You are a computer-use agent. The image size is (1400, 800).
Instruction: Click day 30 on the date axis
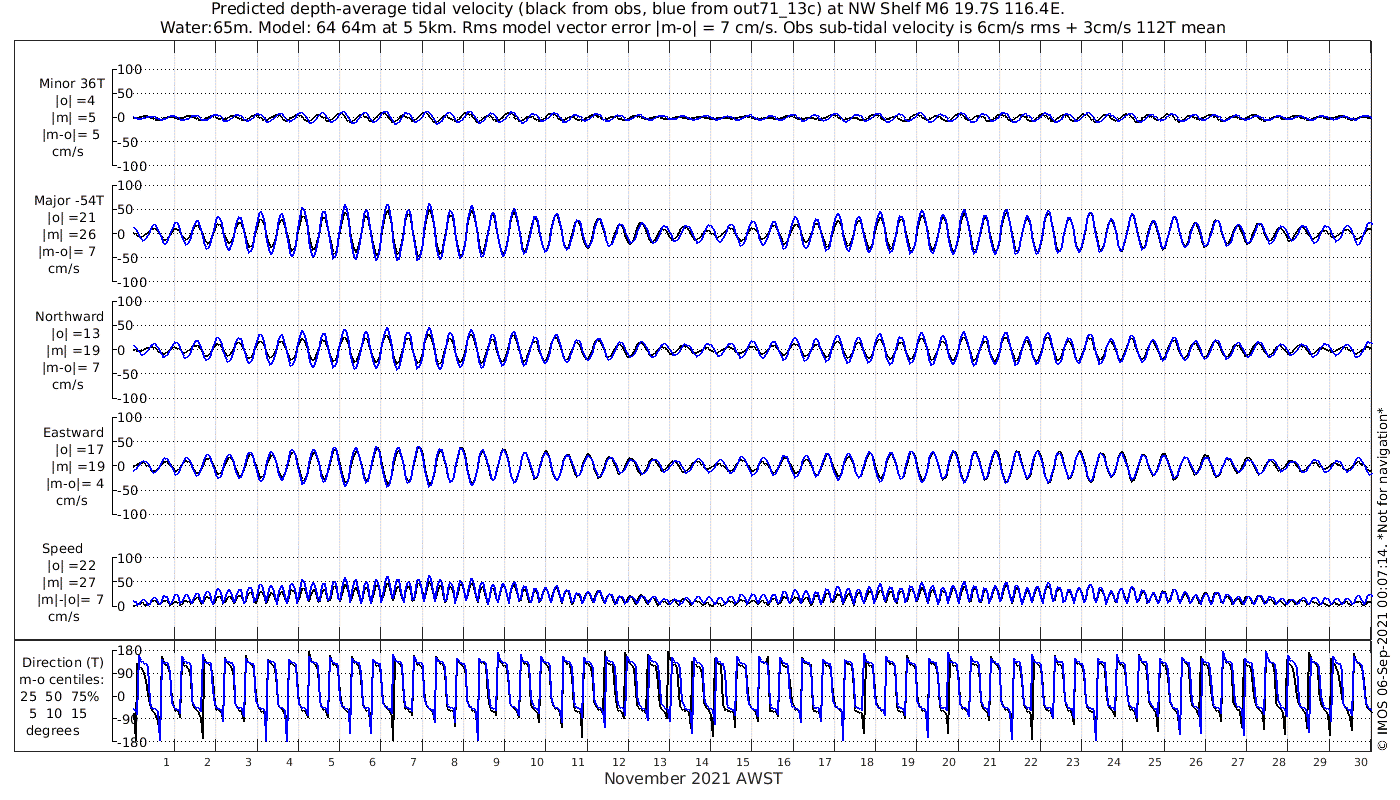tap(1361, 762)
